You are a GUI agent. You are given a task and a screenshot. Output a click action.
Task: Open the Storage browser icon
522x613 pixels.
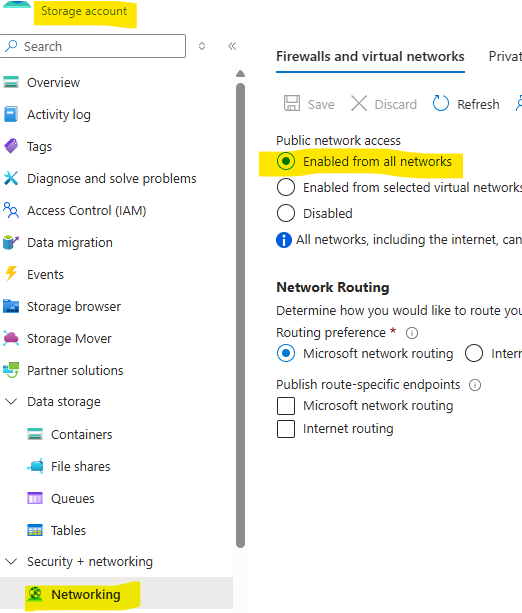click(11, 306)
